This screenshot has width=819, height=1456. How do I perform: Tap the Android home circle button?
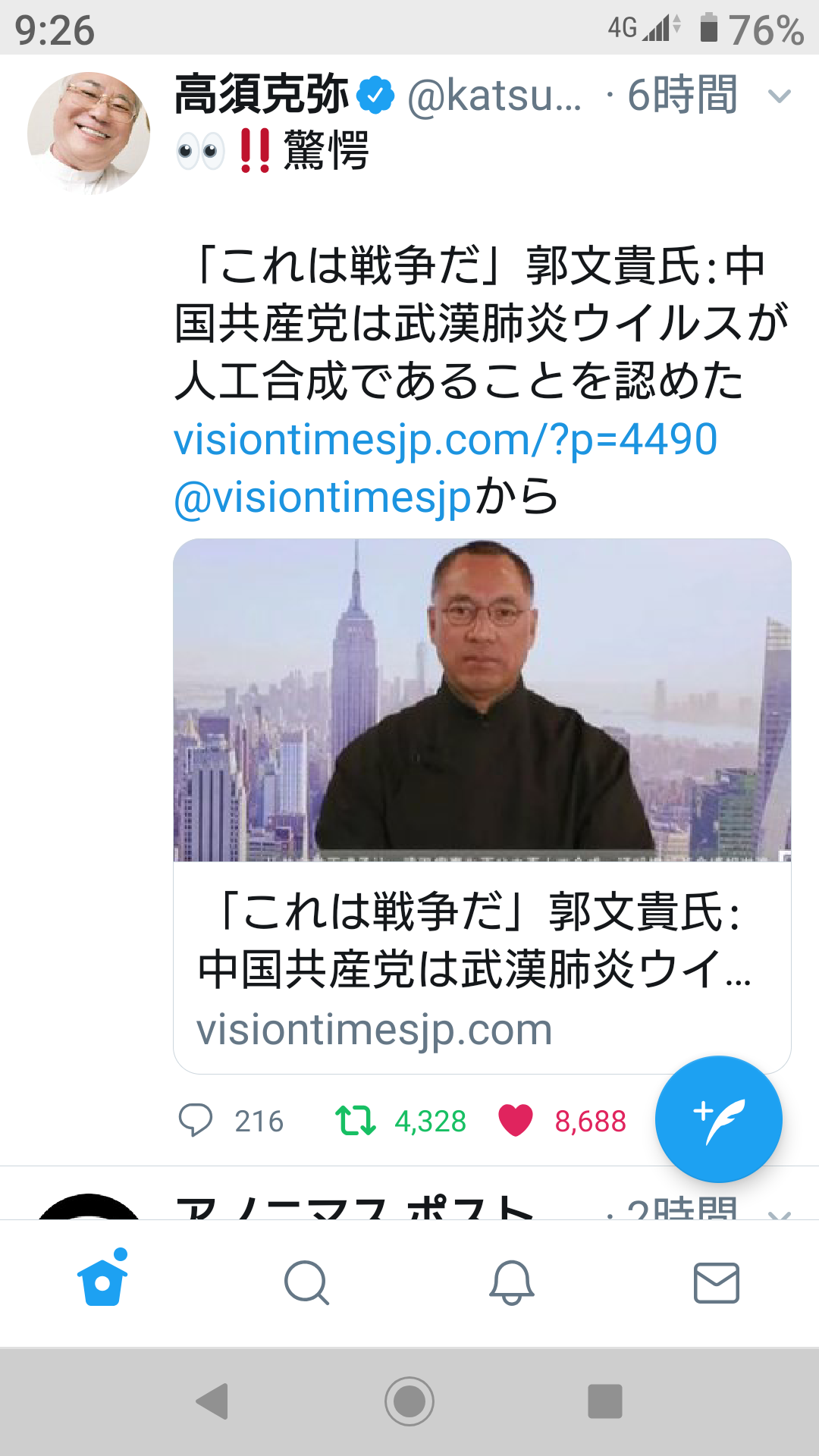coord(409,1401)
